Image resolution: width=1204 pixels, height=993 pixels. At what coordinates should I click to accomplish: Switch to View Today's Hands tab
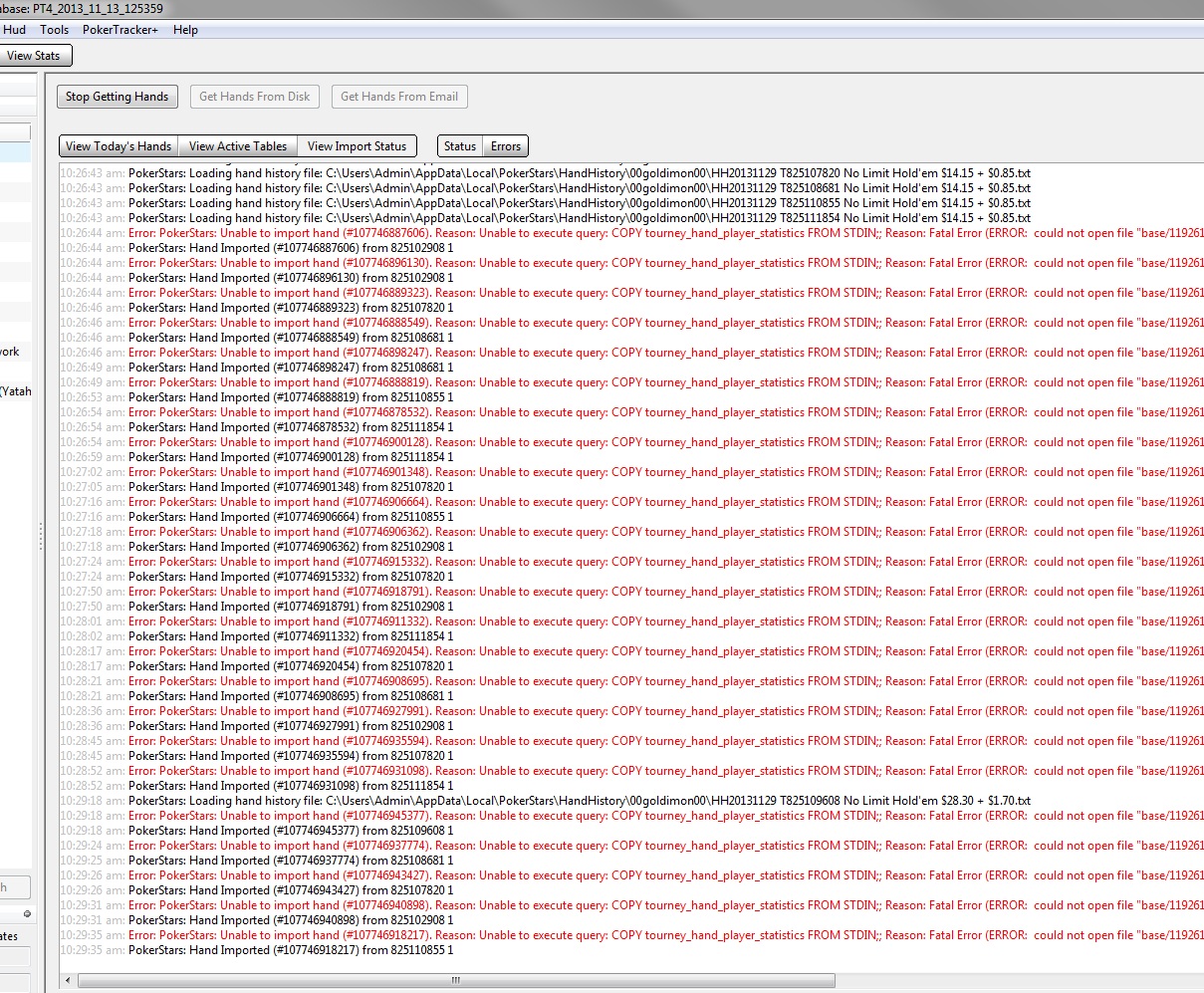coord(119,146)
